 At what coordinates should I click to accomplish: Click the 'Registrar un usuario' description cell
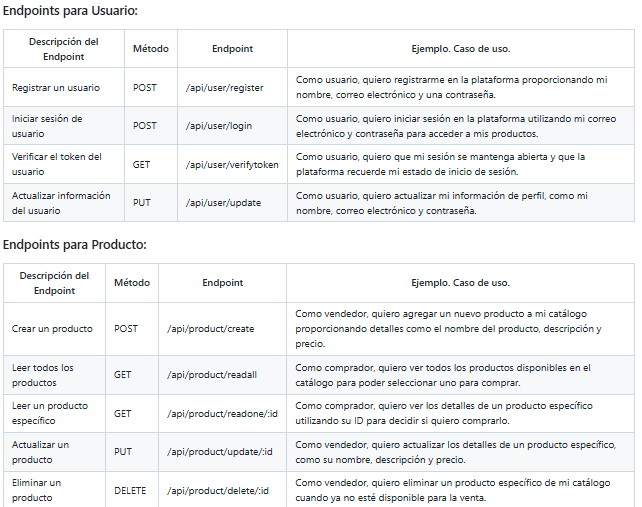click(56, 88)
